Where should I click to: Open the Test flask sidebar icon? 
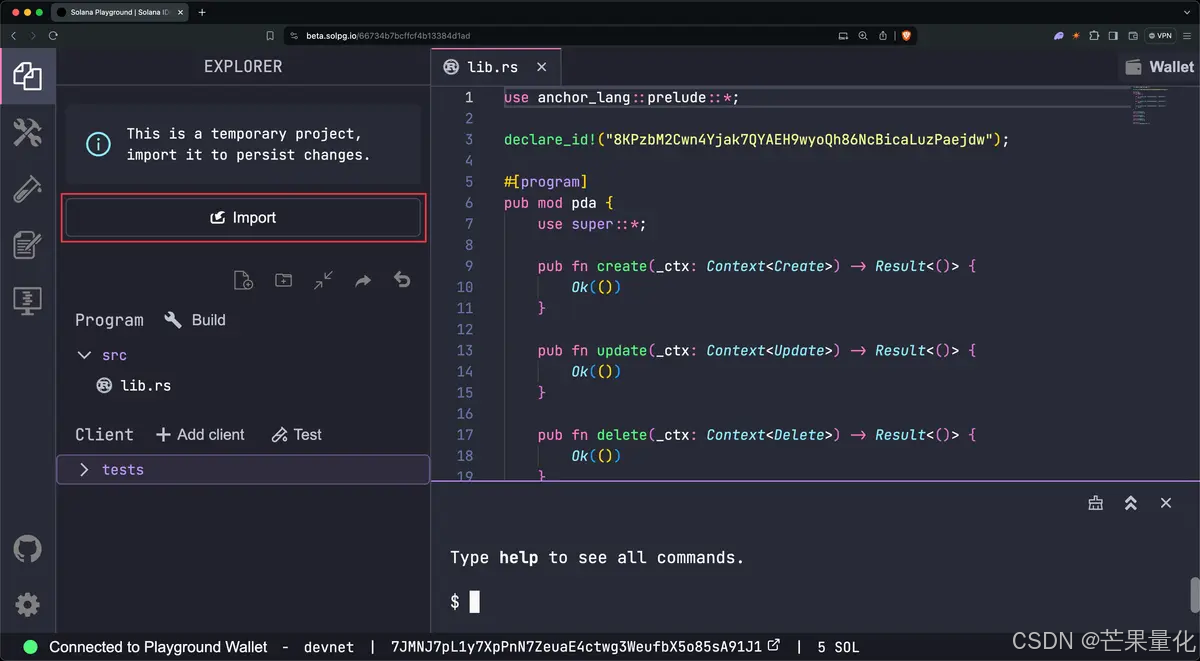[27, 188]
